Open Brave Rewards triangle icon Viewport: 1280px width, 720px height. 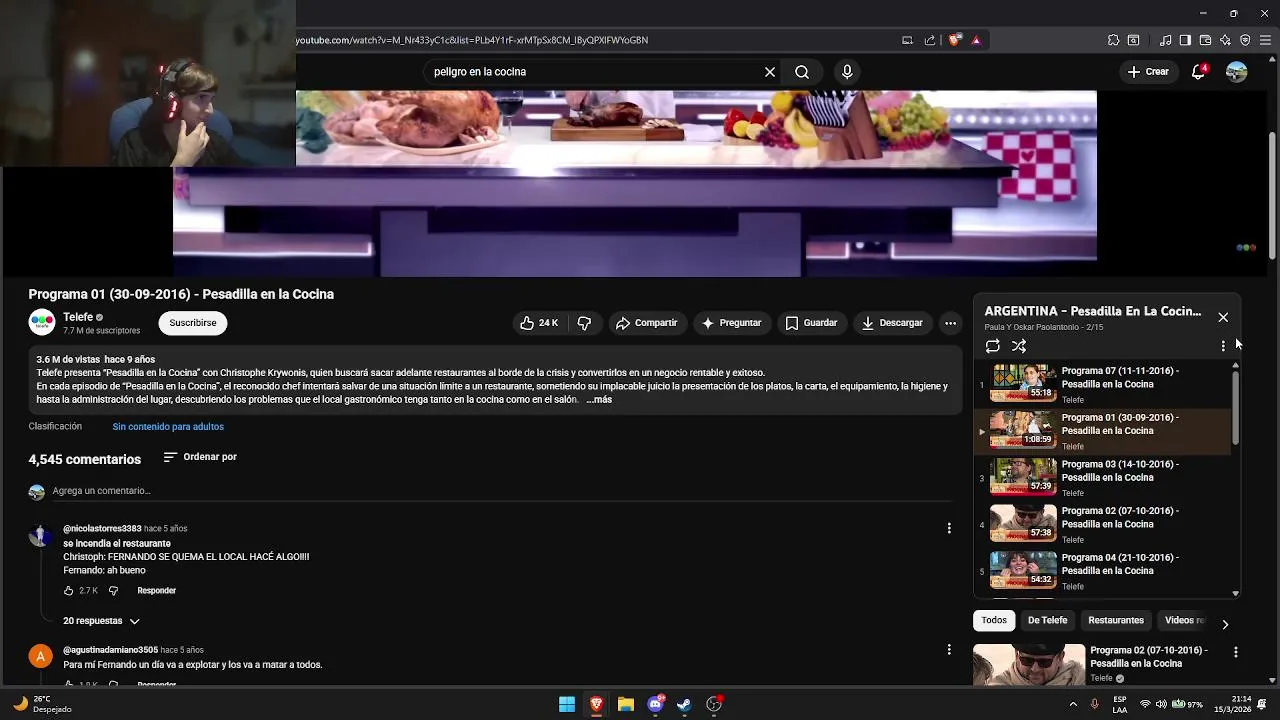[x=976, y=40]
